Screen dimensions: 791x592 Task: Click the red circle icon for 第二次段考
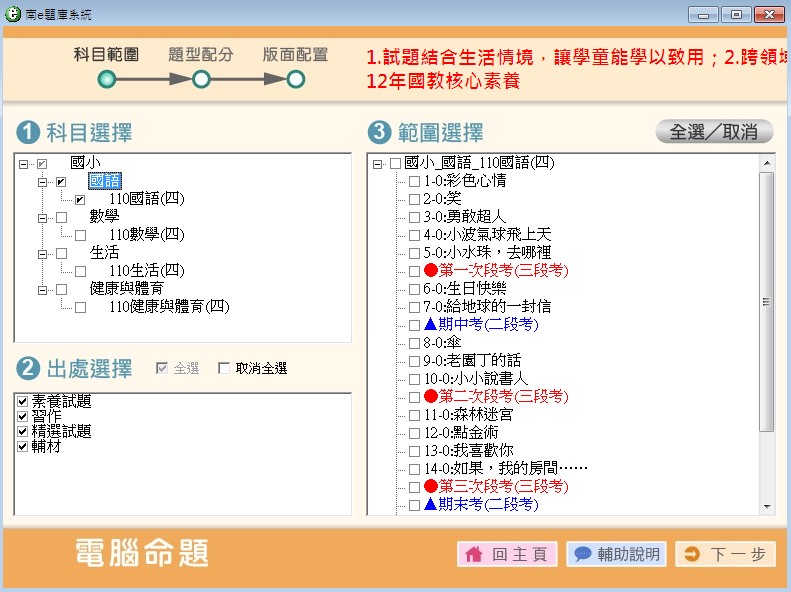[x=430, y=396]
